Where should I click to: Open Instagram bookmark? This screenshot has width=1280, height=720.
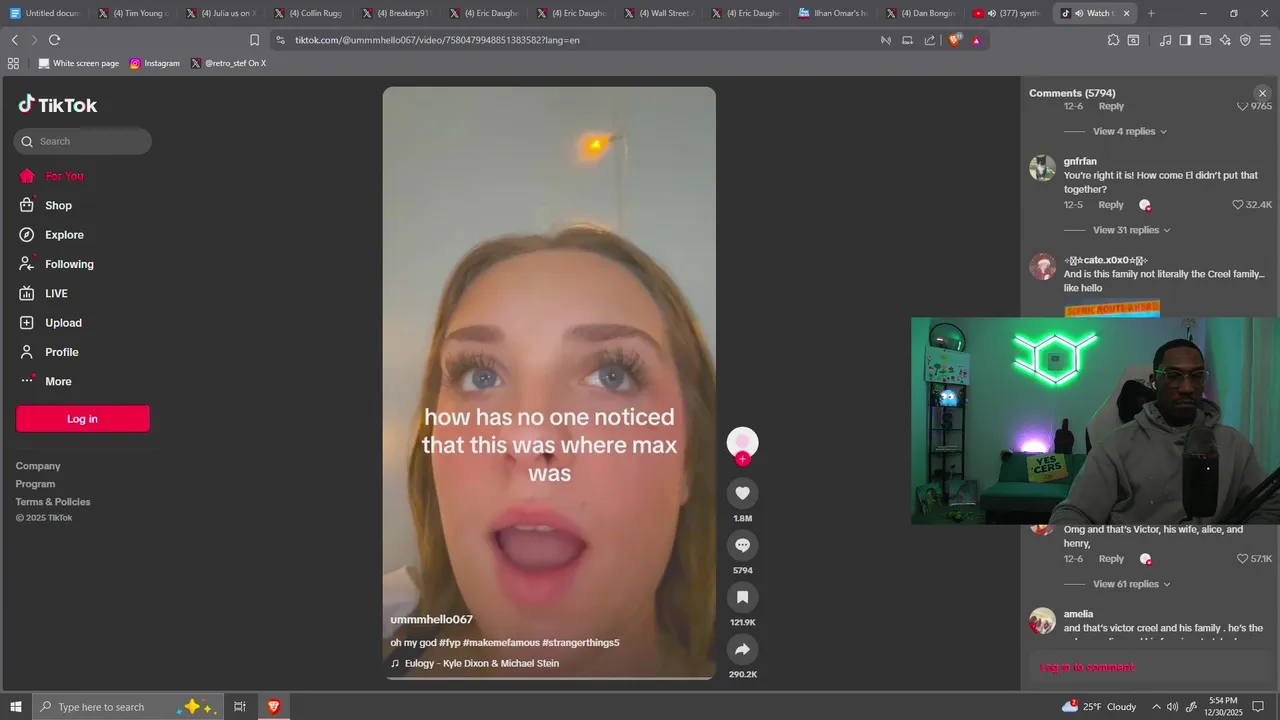pos(155,63)
